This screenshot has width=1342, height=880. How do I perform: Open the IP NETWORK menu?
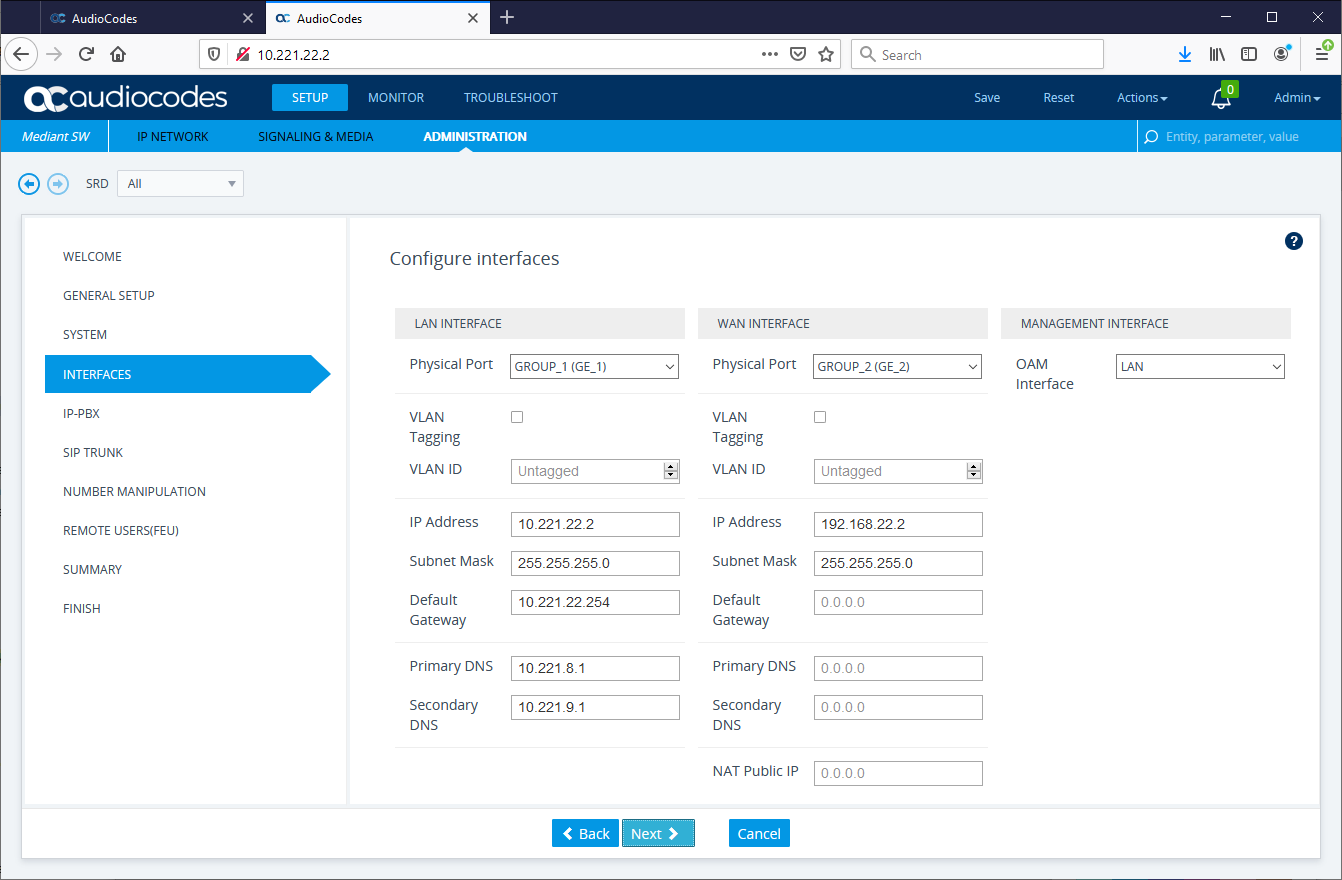coord(173,137)
